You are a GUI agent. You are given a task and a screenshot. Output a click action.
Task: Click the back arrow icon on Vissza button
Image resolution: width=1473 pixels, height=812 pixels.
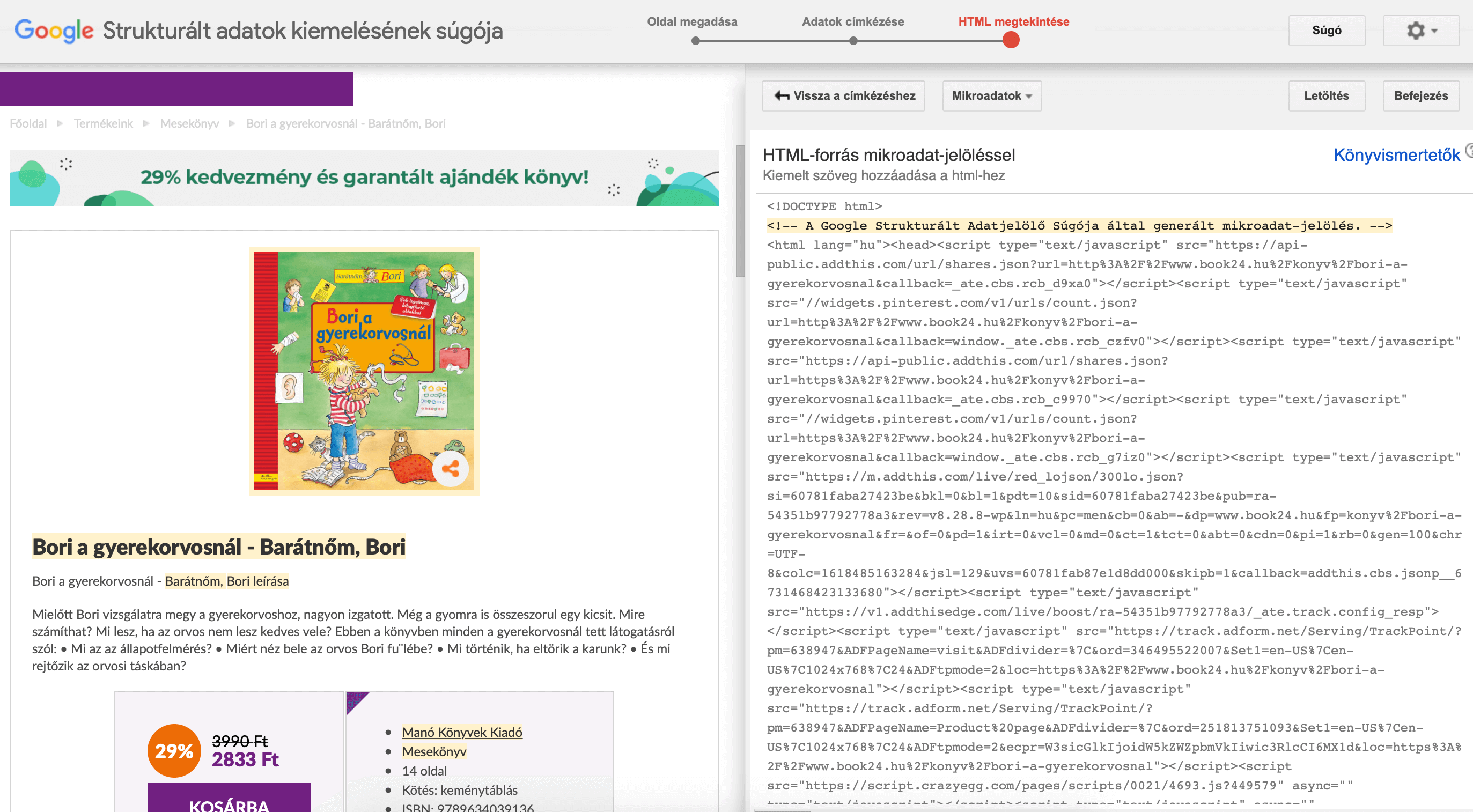(x=782, y=95)
